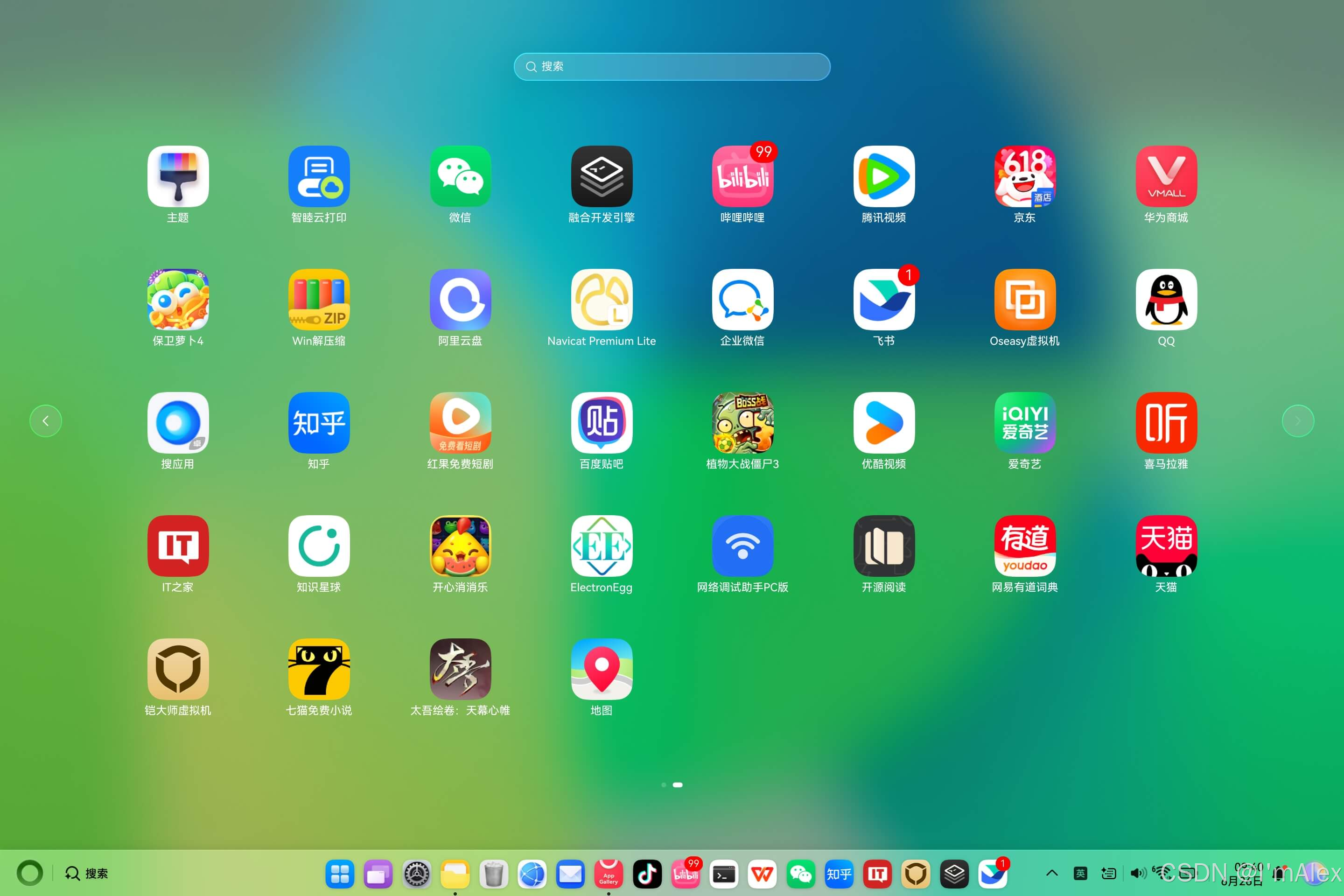Screen dimensions: 1344x896
Task: Open 搜应用 app
Action: [x=178, y=423]
